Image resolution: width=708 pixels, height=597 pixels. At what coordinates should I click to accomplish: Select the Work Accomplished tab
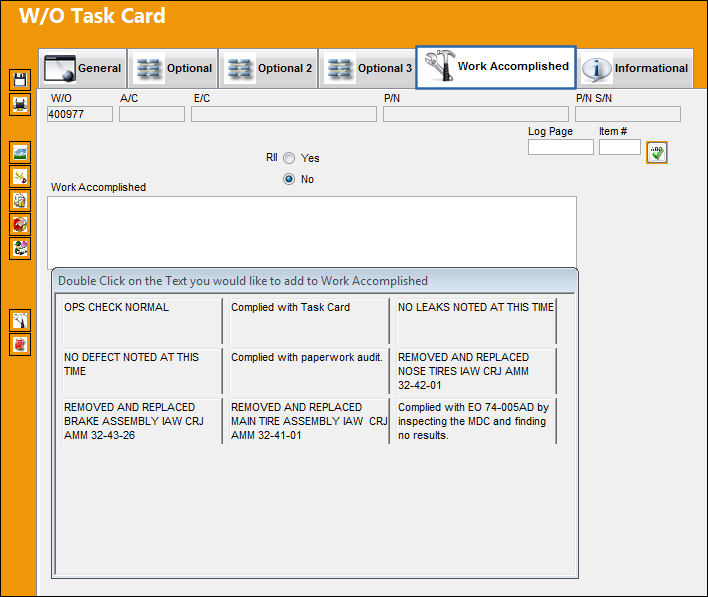[x=496, y=67]
